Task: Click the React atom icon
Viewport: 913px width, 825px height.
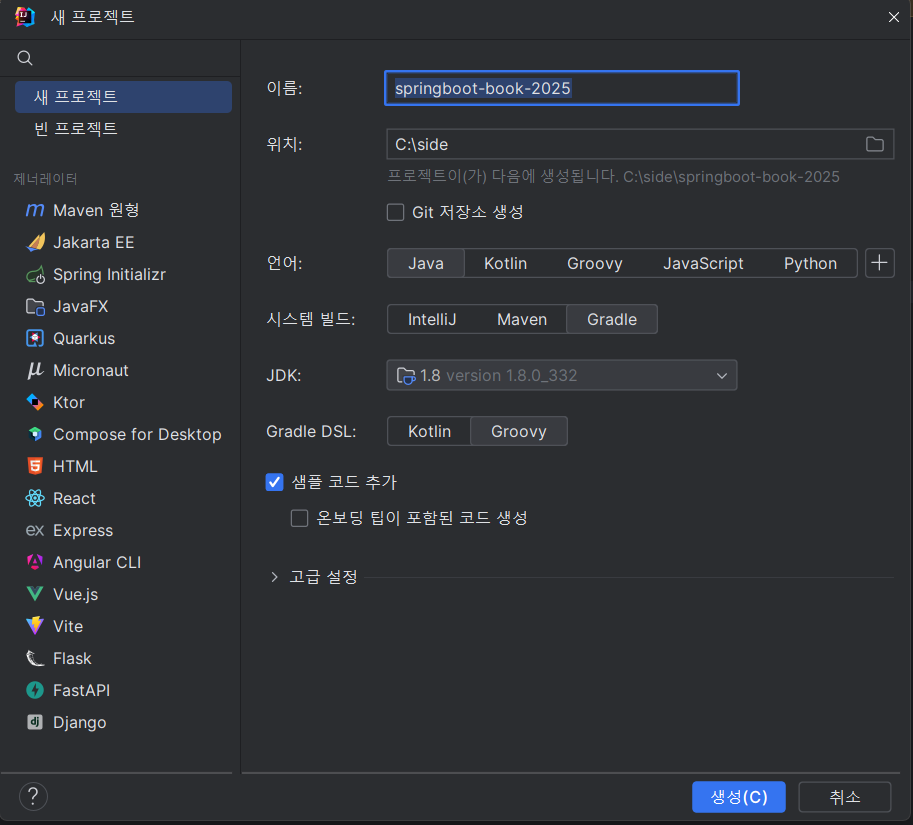Action: click(x=35, y=498)
